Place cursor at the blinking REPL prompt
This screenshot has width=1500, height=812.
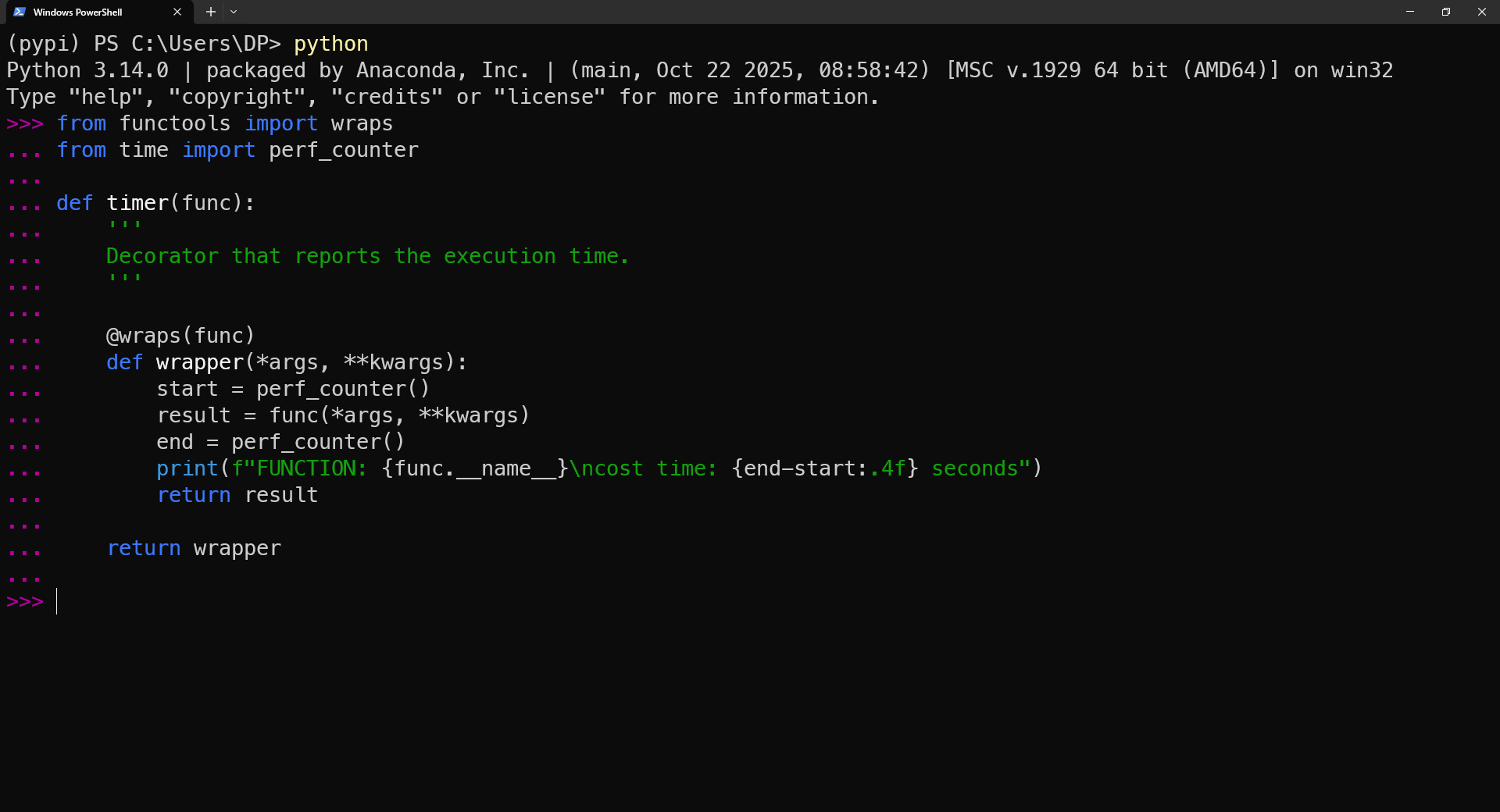click(x=56, y=601)
